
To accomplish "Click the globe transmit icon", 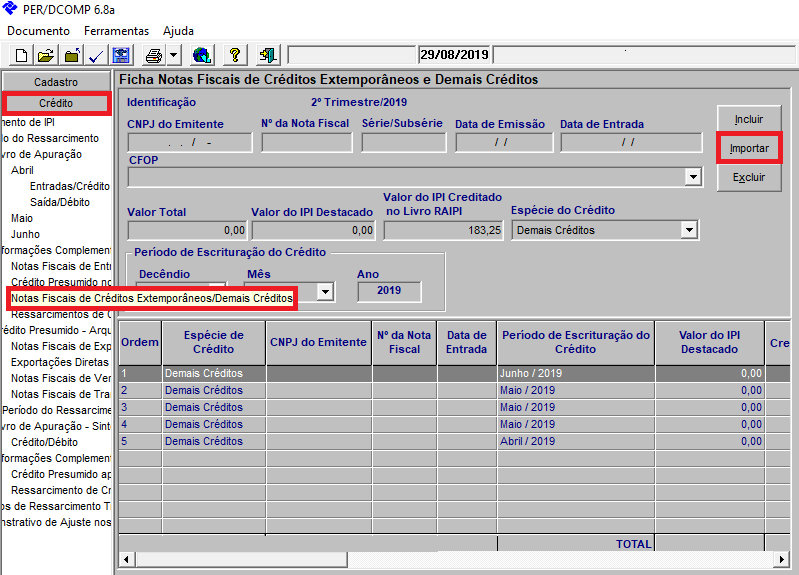I will [201, 55].
